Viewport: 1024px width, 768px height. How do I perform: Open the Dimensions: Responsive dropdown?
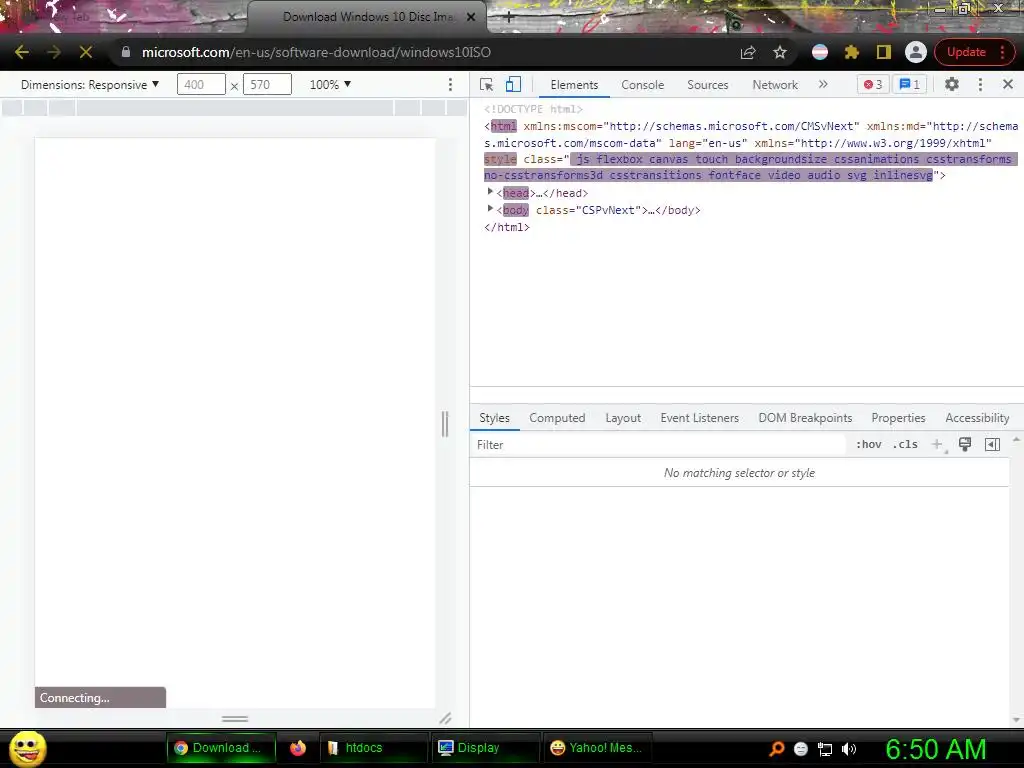pyautogui.click(x=90, y=85)
